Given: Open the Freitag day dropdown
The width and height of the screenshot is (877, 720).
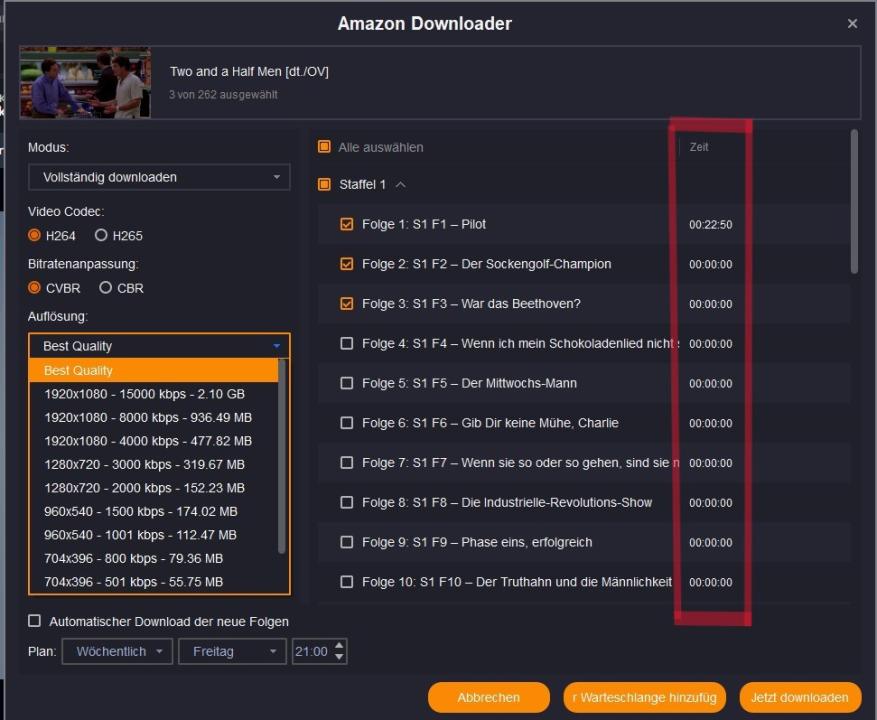Looking at the screenshot, I should tap(233, 651).
